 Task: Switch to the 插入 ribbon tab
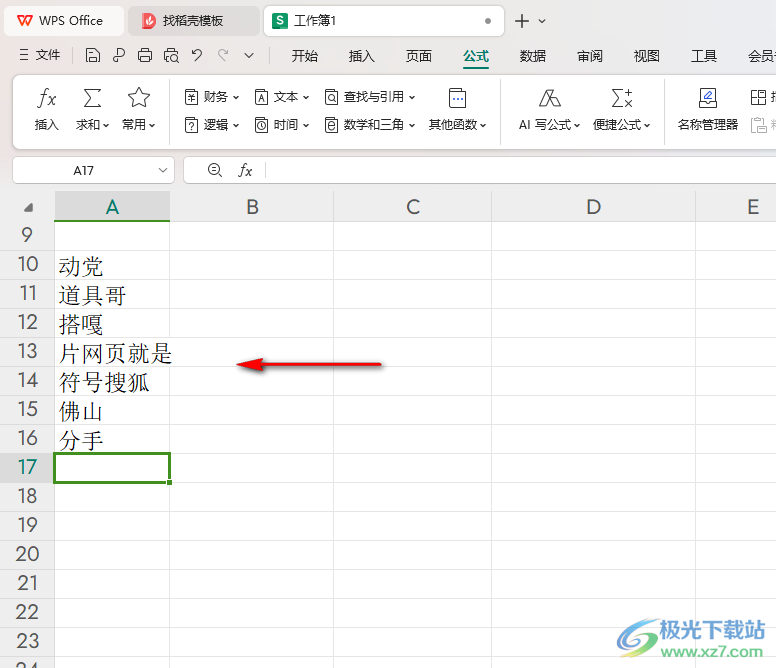(x=361, y=56)
